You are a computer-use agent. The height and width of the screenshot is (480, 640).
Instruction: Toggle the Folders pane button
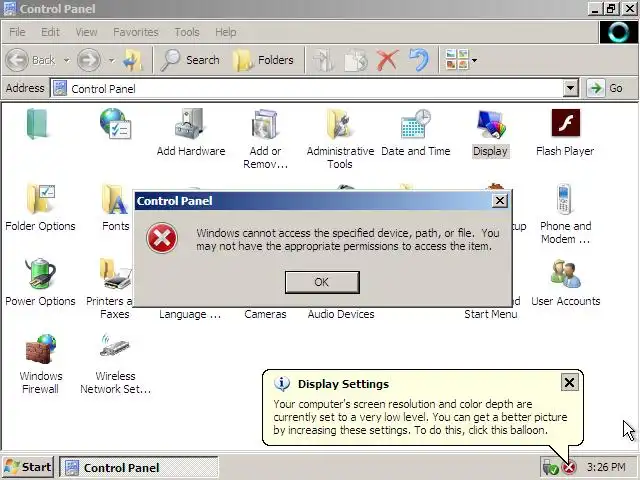[x=263, y=60]
